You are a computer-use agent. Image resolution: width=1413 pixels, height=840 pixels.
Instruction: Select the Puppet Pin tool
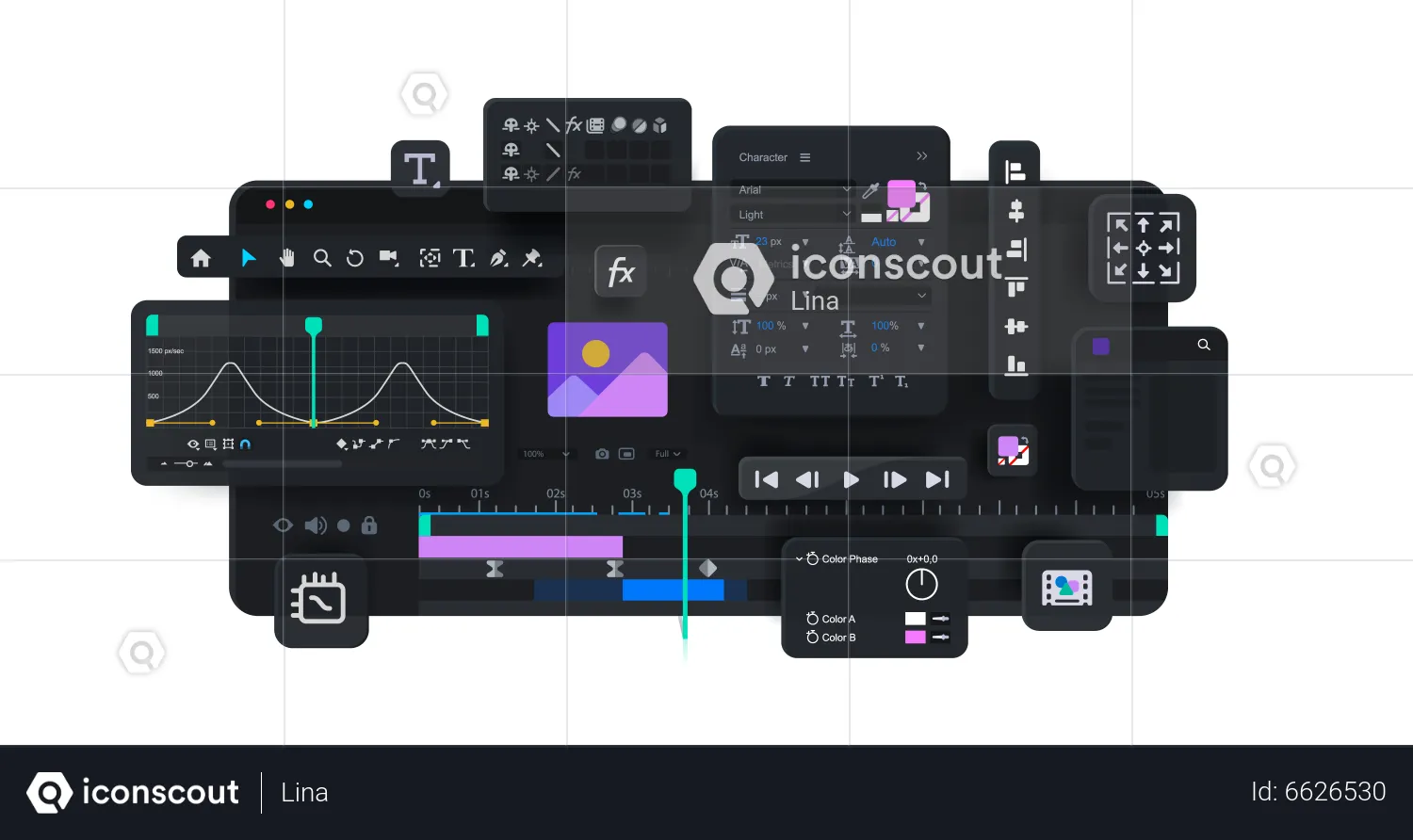[532, 257]
